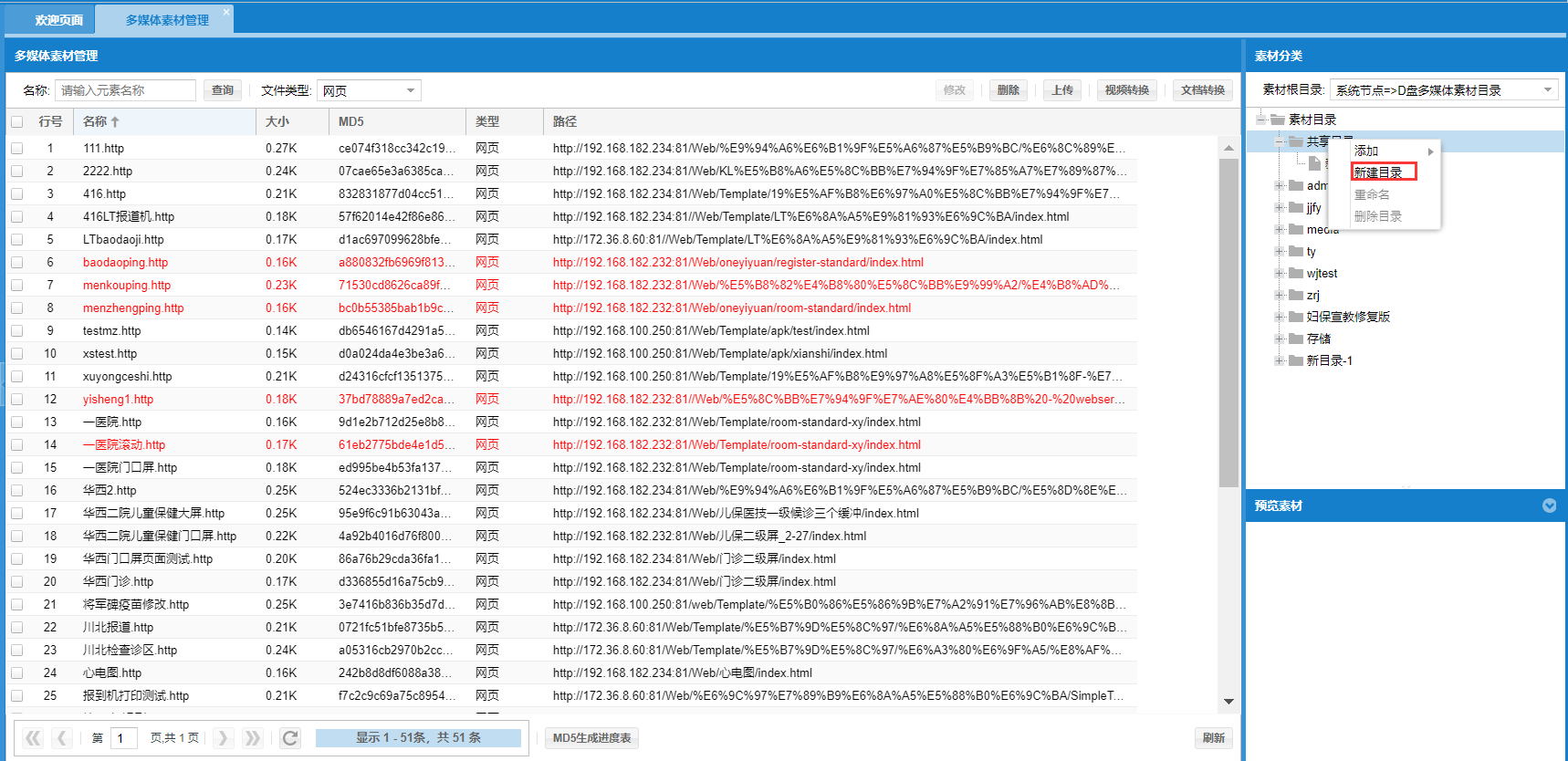Screen dimensions: 1568x761
Task: Click the folder icon beside jjfy
Action: click(1296, 207)
